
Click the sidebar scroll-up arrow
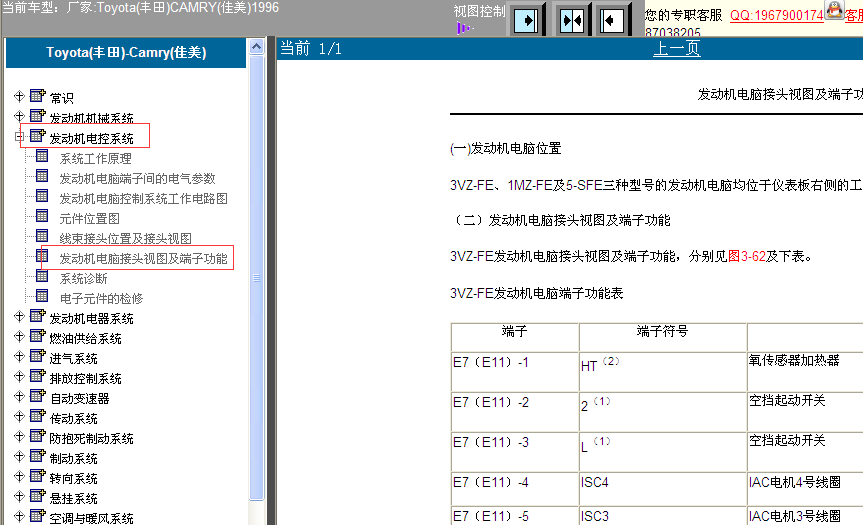pyautogui.click(x=256, y=47)
